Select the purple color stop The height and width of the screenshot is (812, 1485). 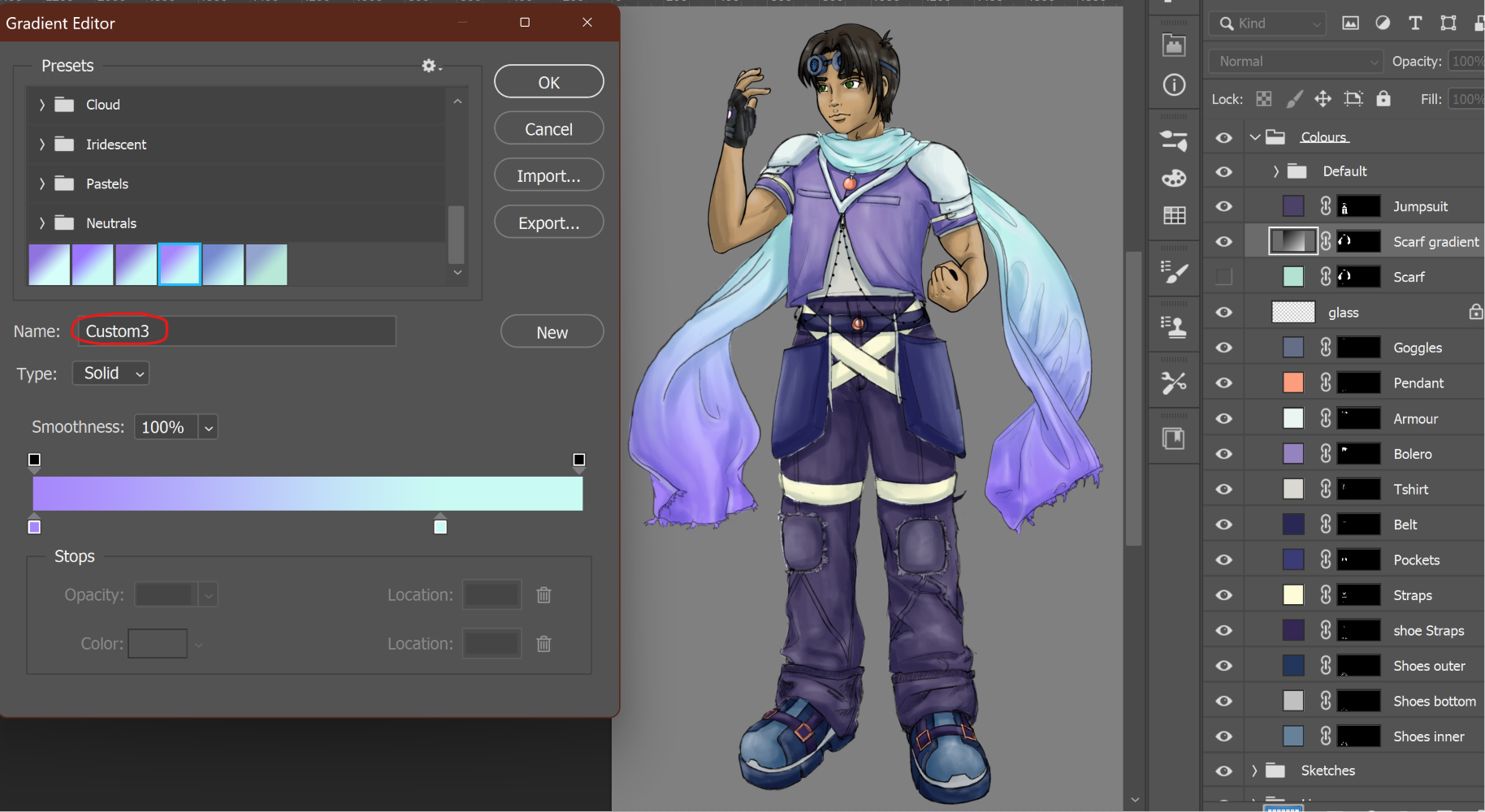pyautogui.click(x=34, y=525)
